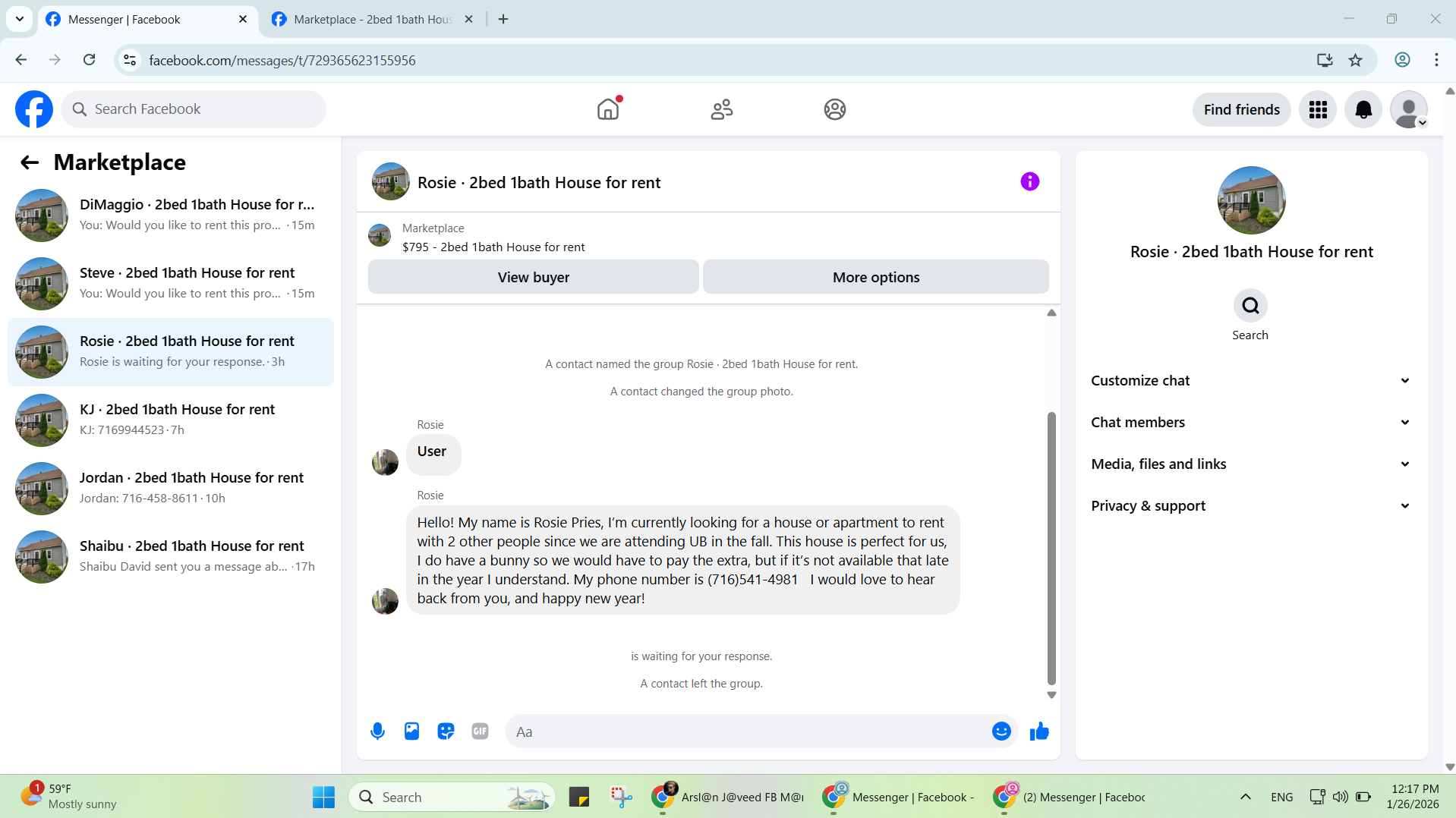Click the large house photo in right panel
1456x818 pixels.
[x=1251, y=200]
